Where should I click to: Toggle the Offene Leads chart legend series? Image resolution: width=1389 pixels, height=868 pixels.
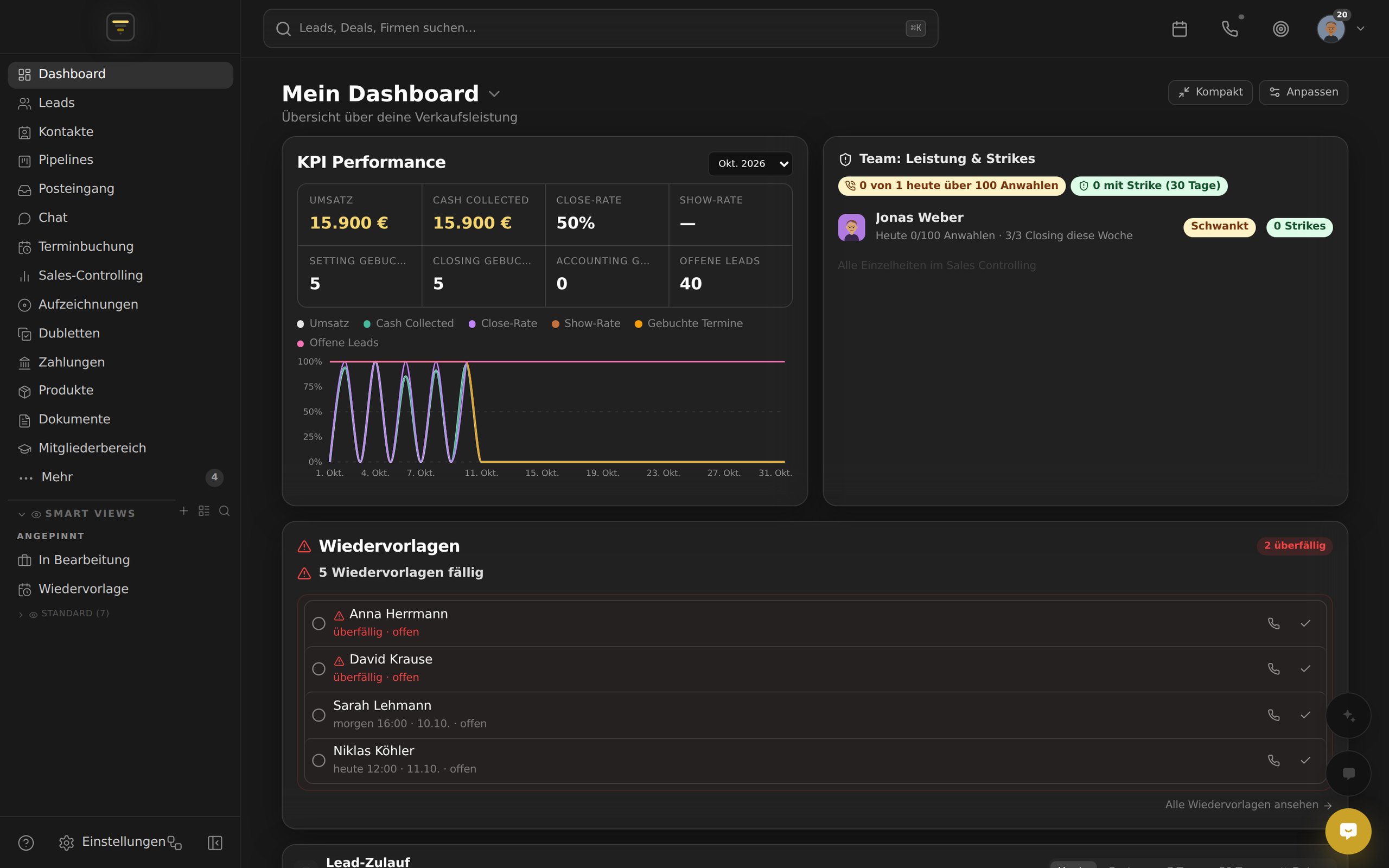click(337, 343)
